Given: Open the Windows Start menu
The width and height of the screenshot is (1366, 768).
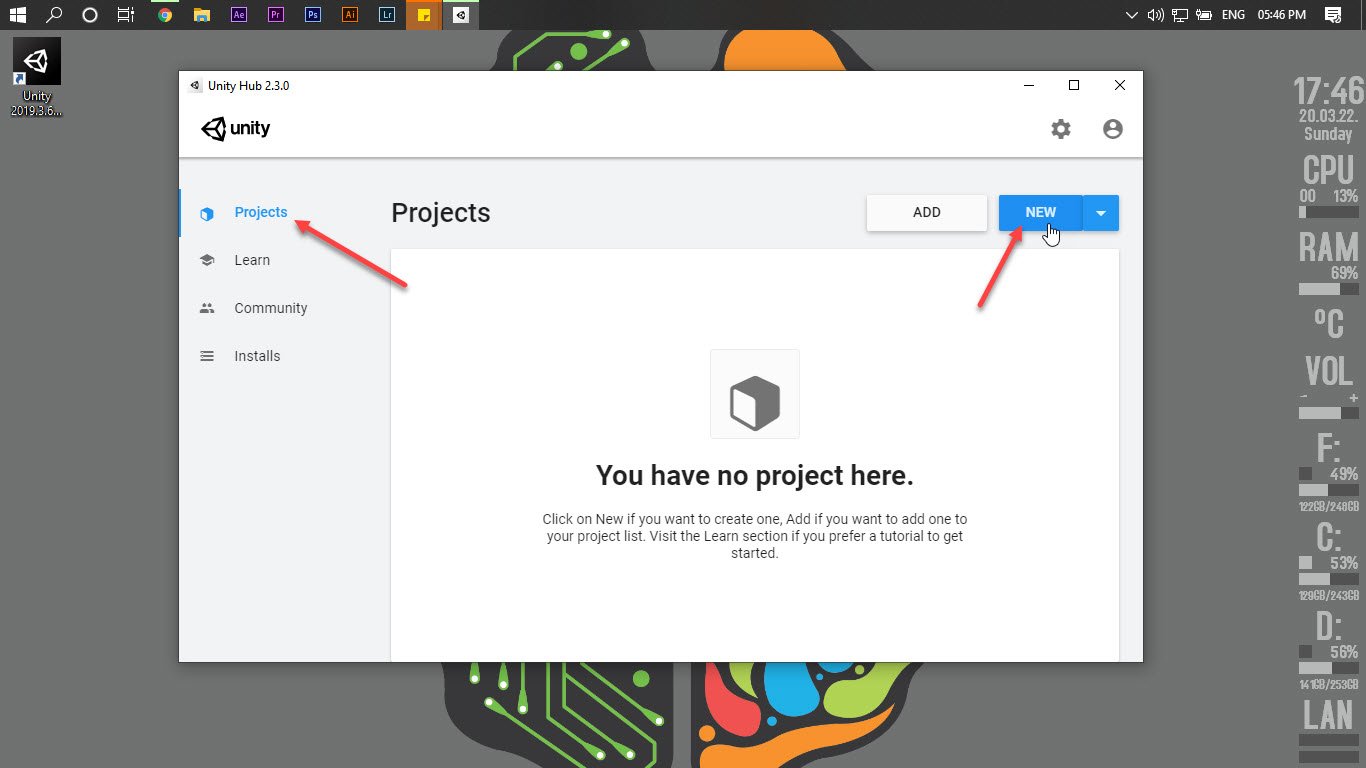Looking at the screenshot, I should pyautogui.click(x=17, y=15).
